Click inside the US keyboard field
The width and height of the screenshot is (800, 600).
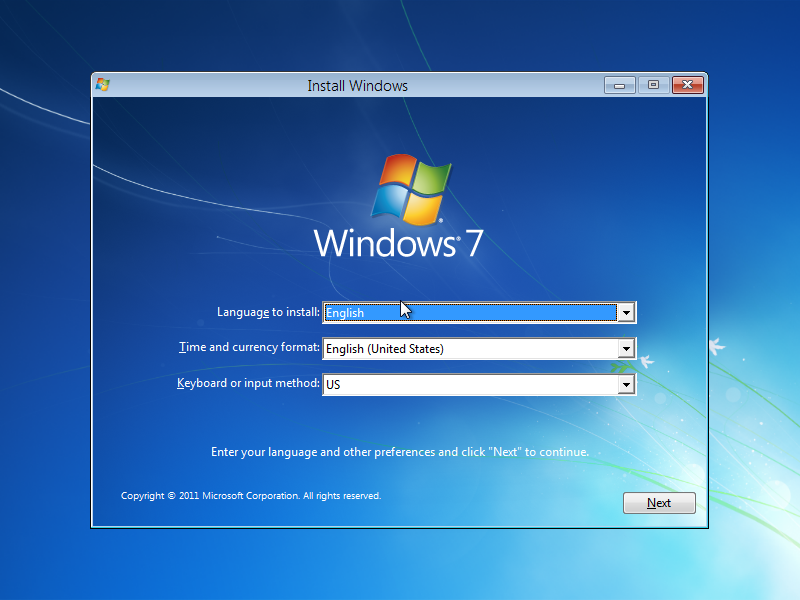tap(450, 384)
